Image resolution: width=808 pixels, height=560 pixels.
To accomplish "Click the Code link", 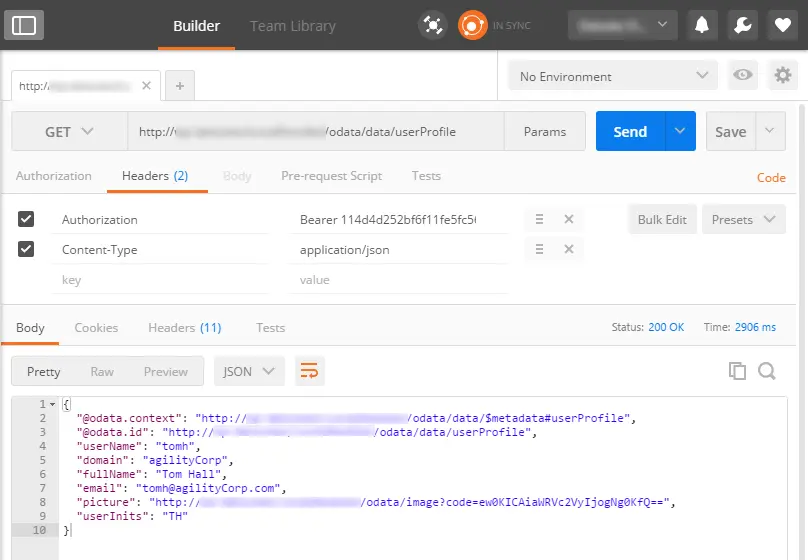I will pyautogui.click(x=771, y=178).
